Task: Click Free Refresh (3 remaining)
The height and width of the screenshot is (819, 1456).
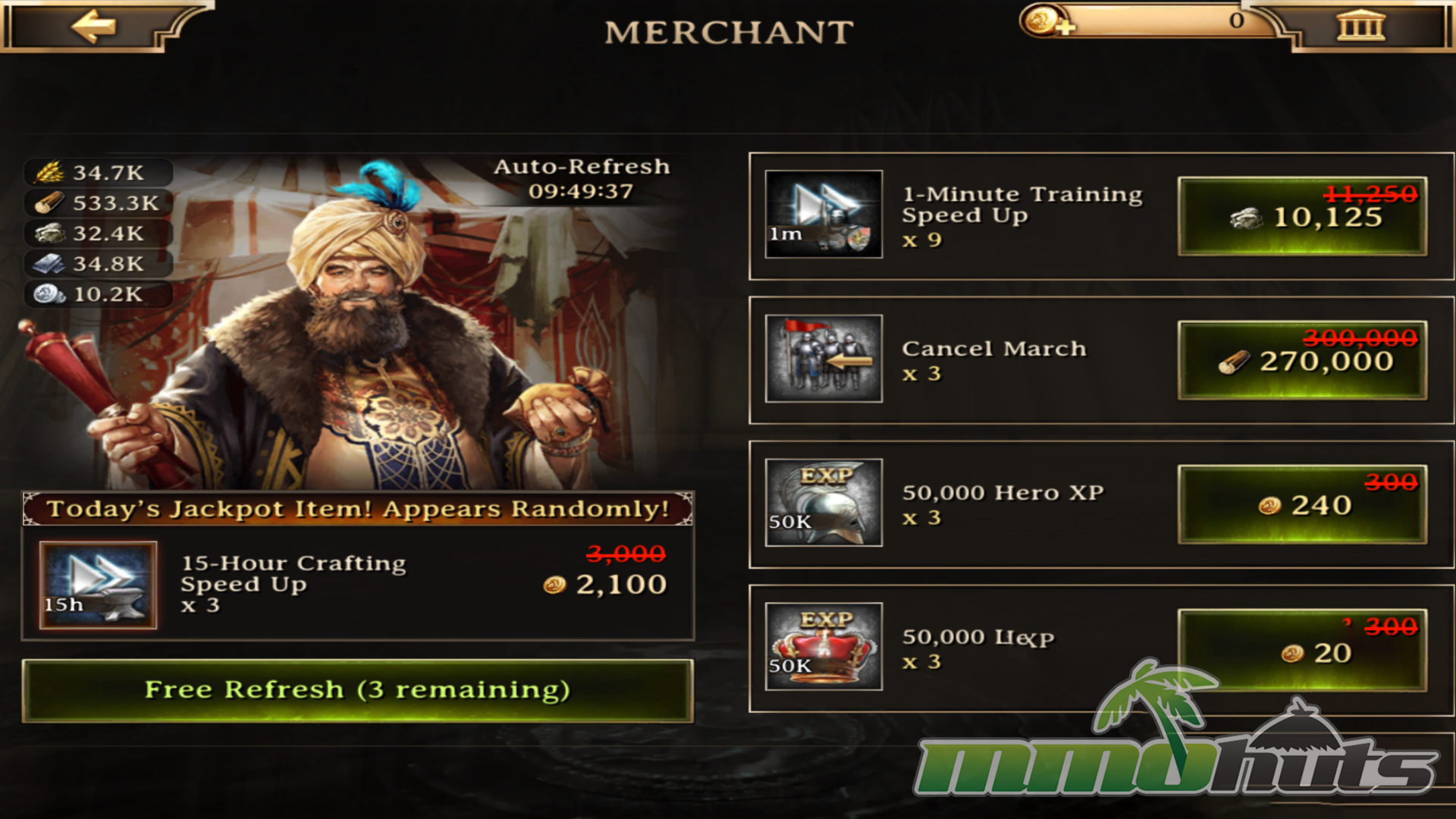Action: (357, 690)
